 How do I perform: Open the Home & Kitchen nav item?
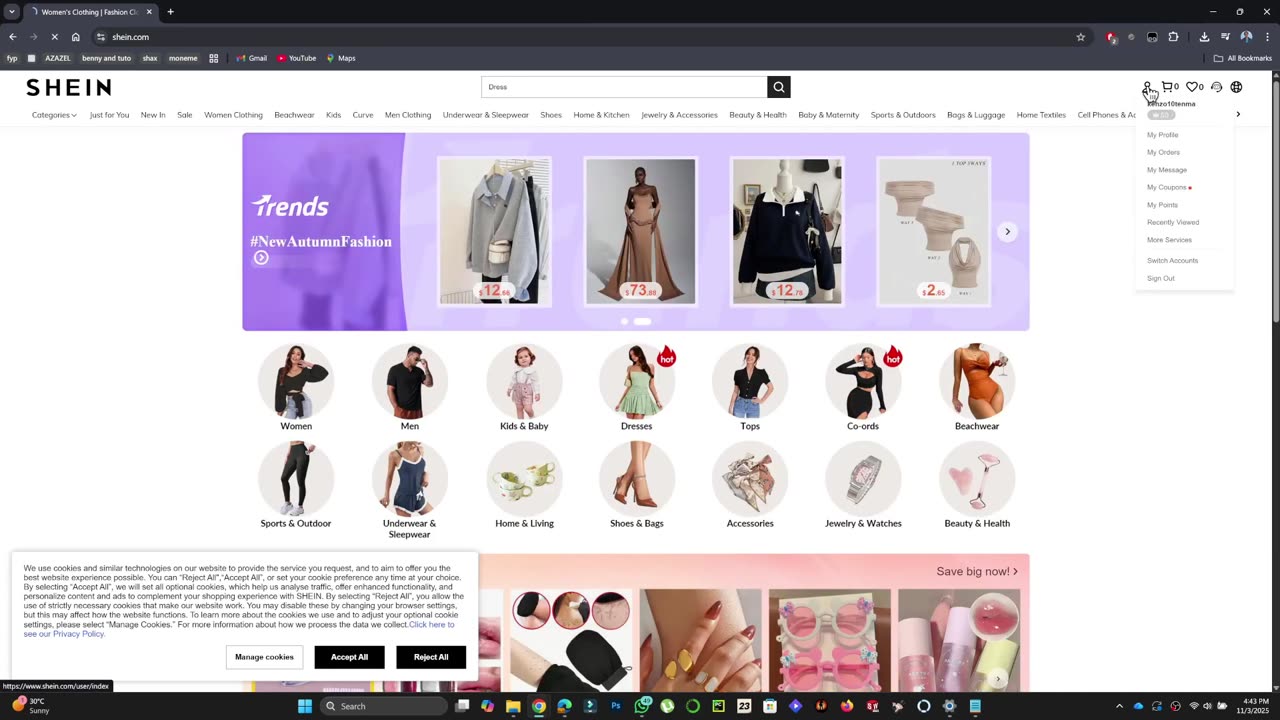[x=601, y=115]
